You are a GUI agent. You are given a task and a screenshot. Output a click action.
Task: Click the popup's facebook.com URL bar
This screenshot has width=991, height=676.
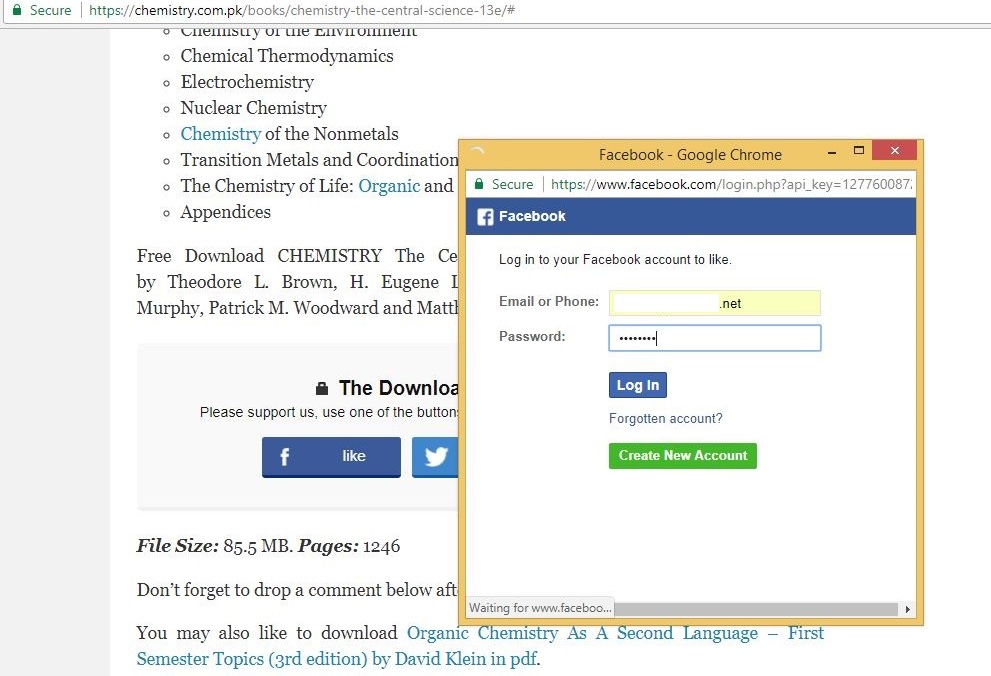(x=730, y=184)
